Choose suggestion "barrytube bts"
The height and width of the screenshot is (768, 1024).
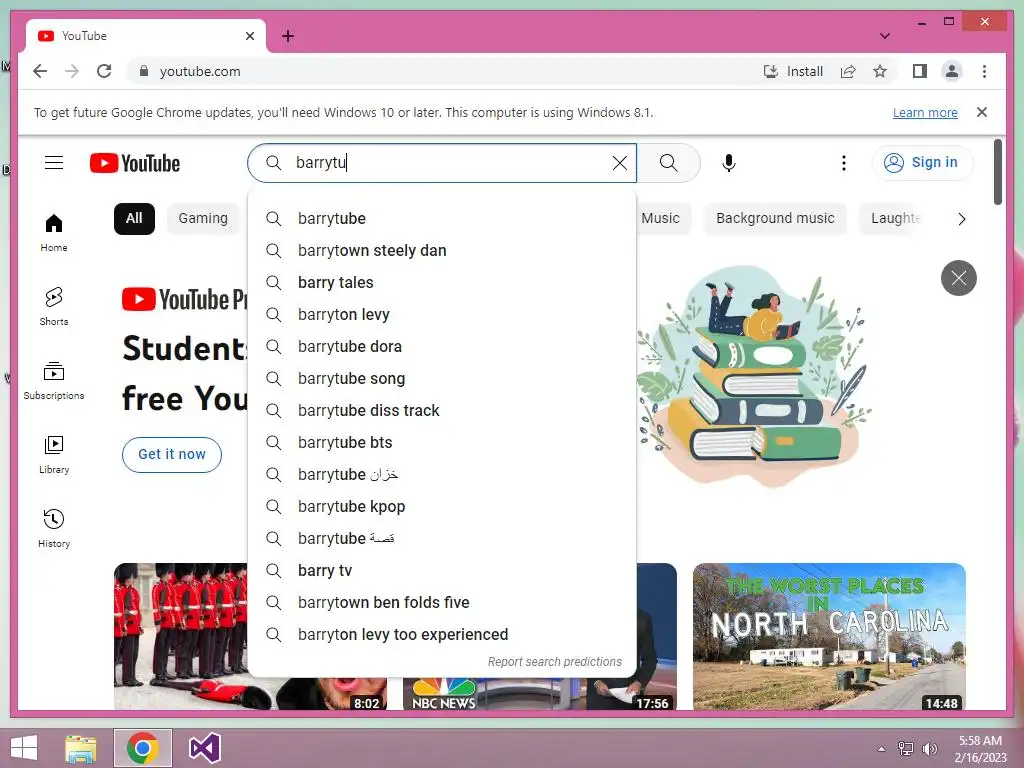coord(442,442)
